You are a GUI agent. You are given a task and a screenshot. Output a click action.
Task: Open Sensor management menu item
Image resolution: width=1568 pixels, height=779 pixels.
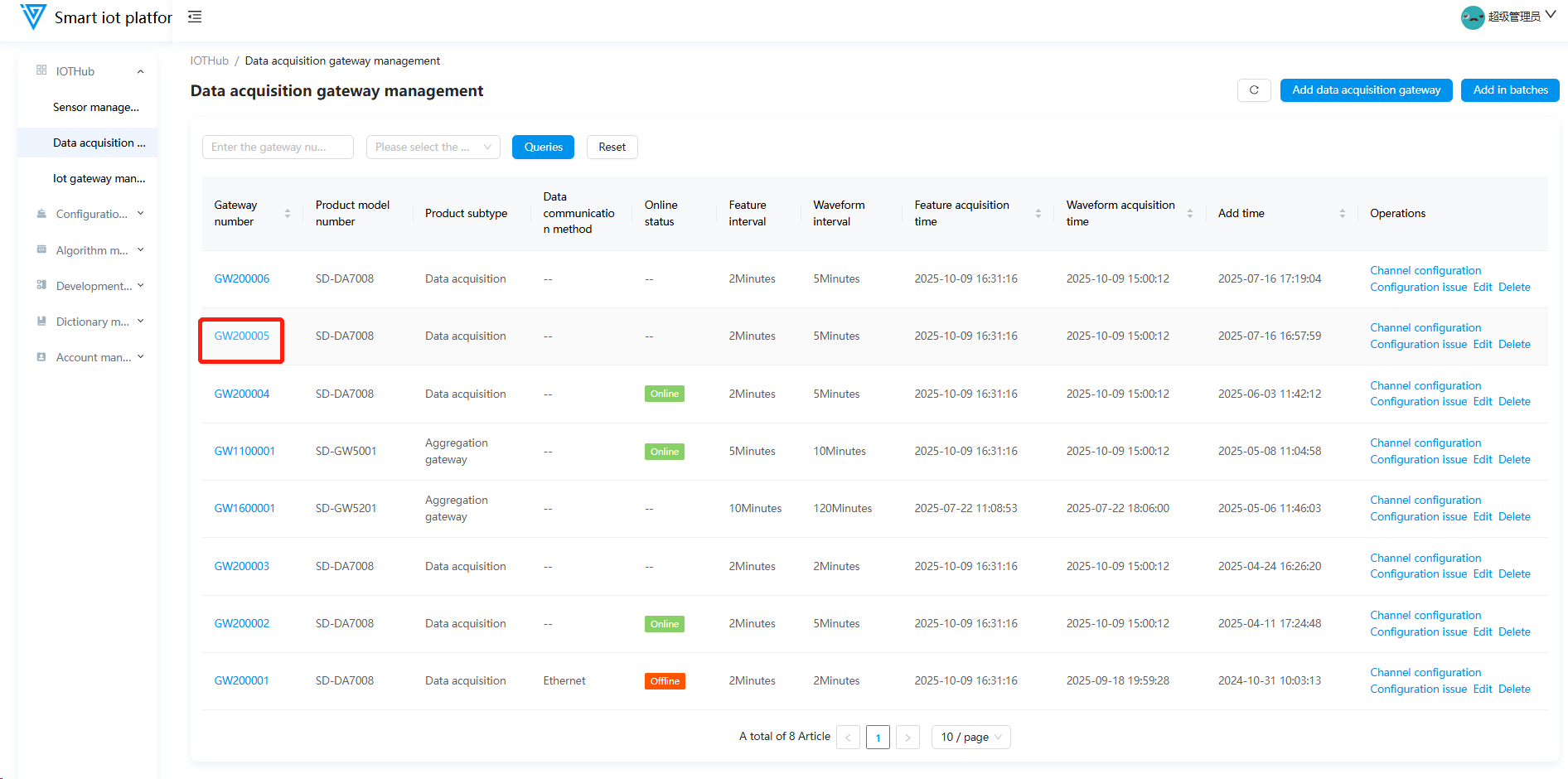[95, 108]
